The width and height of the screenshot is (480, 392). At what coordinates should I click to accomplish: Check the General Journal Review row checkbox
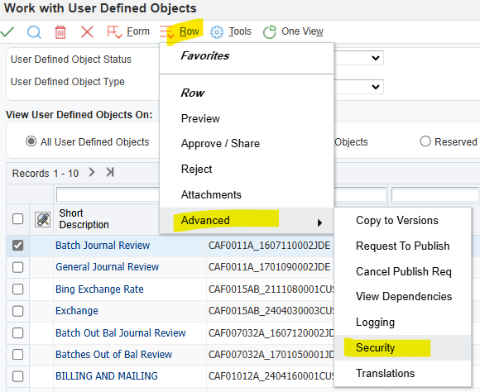[18, 267]
